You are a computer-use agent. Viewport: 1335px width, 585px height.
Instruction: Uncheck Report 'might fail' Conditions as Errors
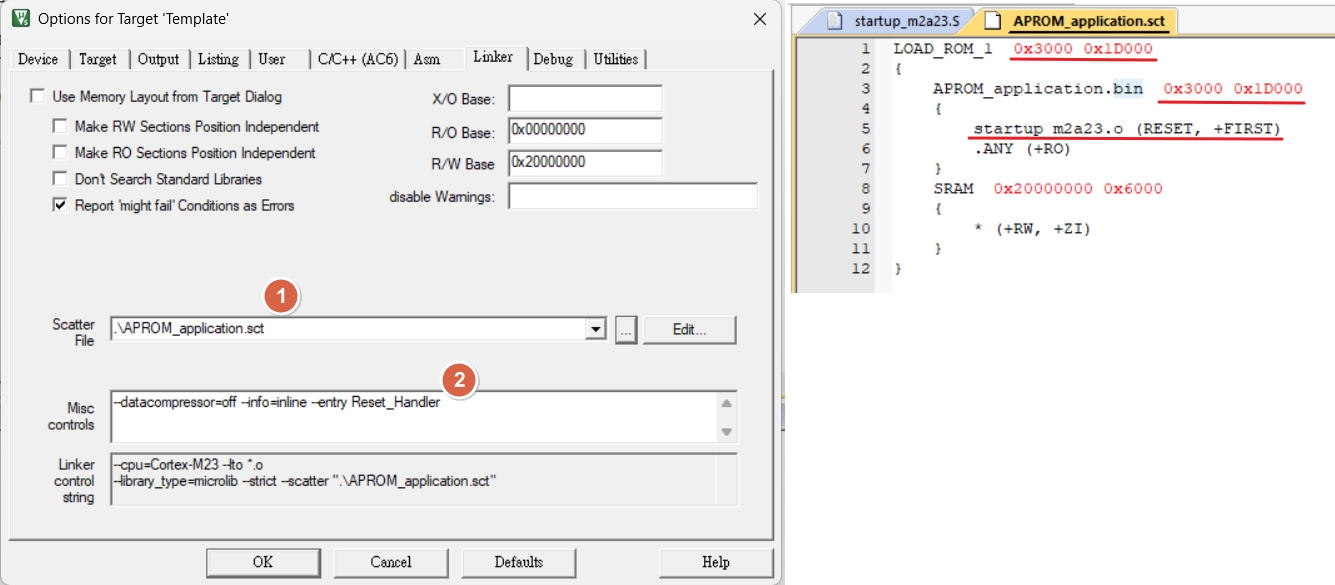pyautogui.click(x=59, y=205)
